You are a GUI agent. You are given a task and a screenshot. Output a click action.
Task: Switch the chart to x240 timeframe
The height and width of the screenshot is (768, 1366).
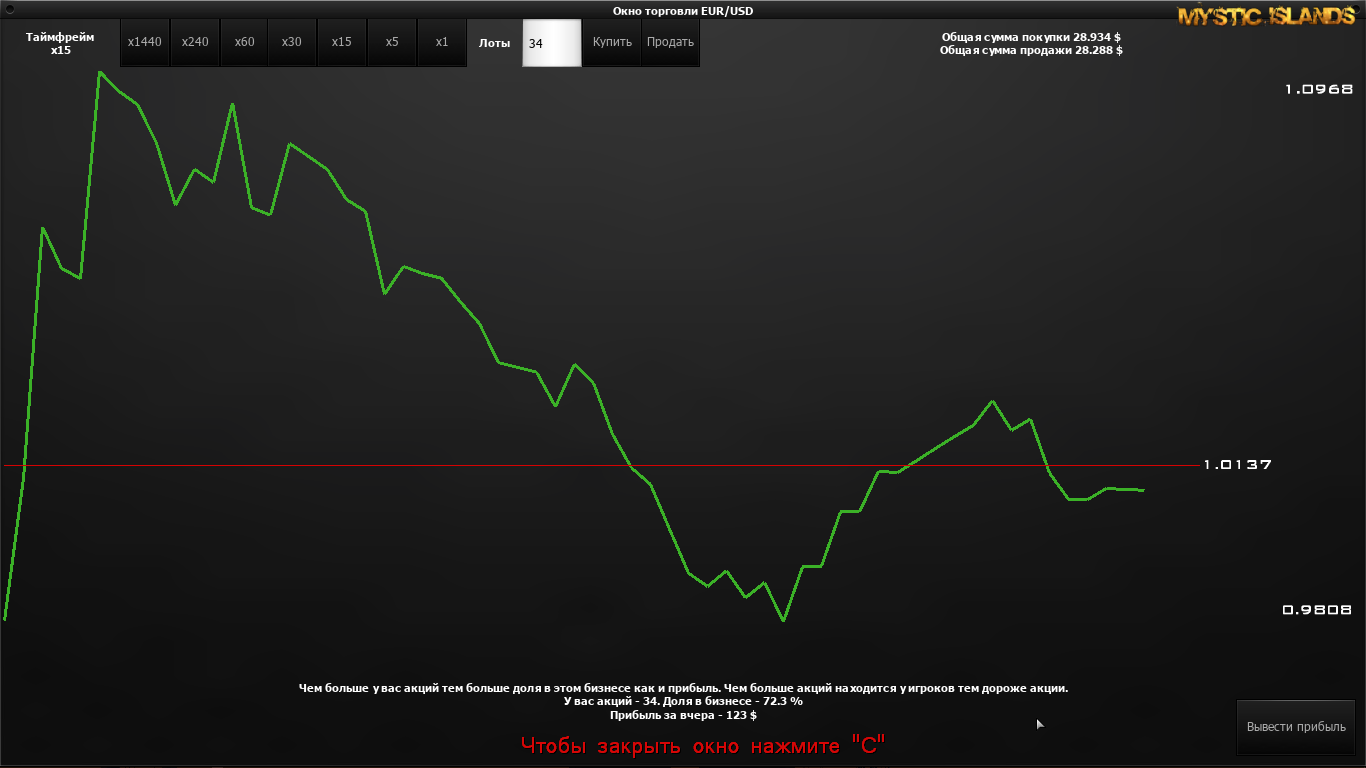pos(195,42)
